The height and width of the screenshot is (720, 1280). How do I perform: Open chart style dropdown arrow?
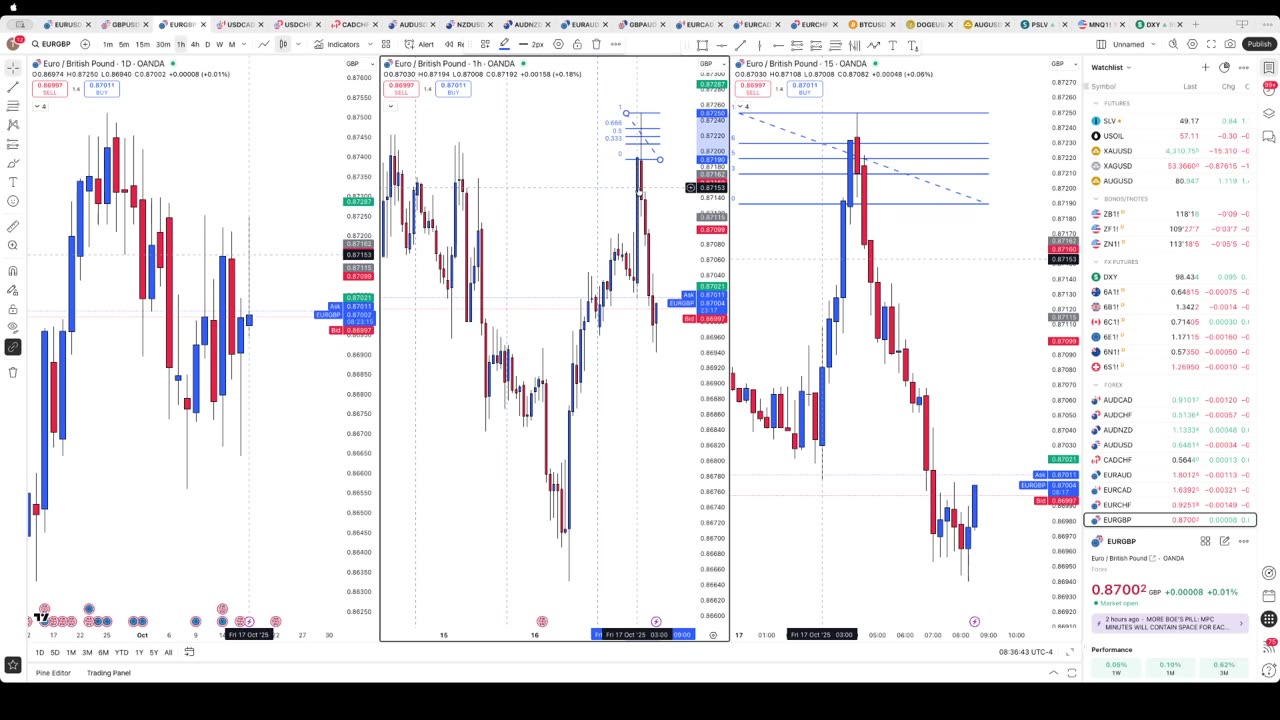coord(298,44)
